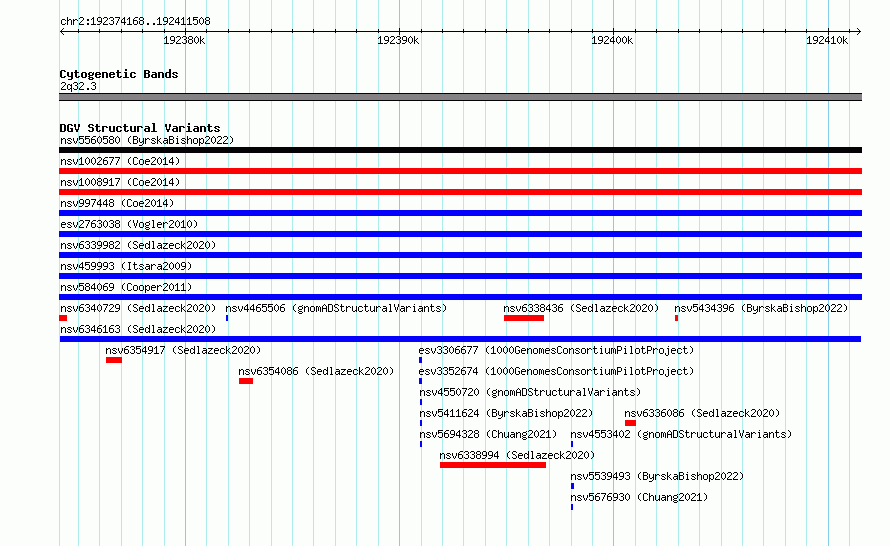
Task: Open nsv6339982 (Sedlazeck2020) variant label
Action: pos(138,245)
